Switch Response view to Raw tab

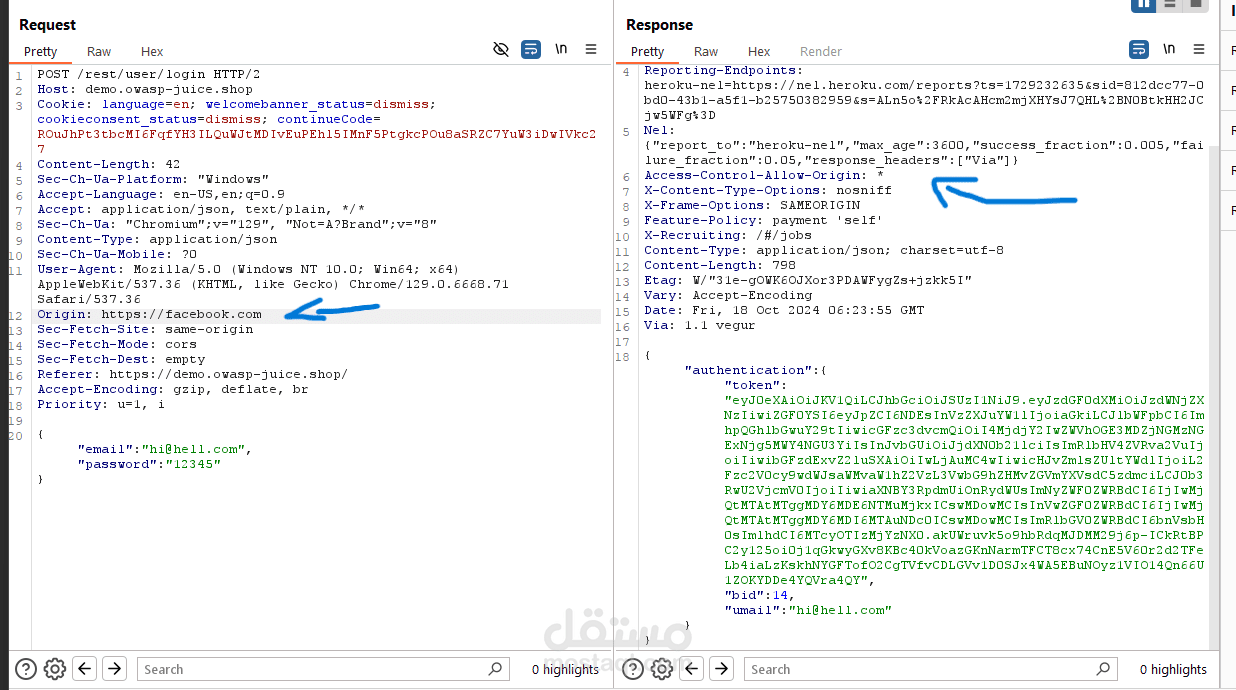(x=706, y=51)
